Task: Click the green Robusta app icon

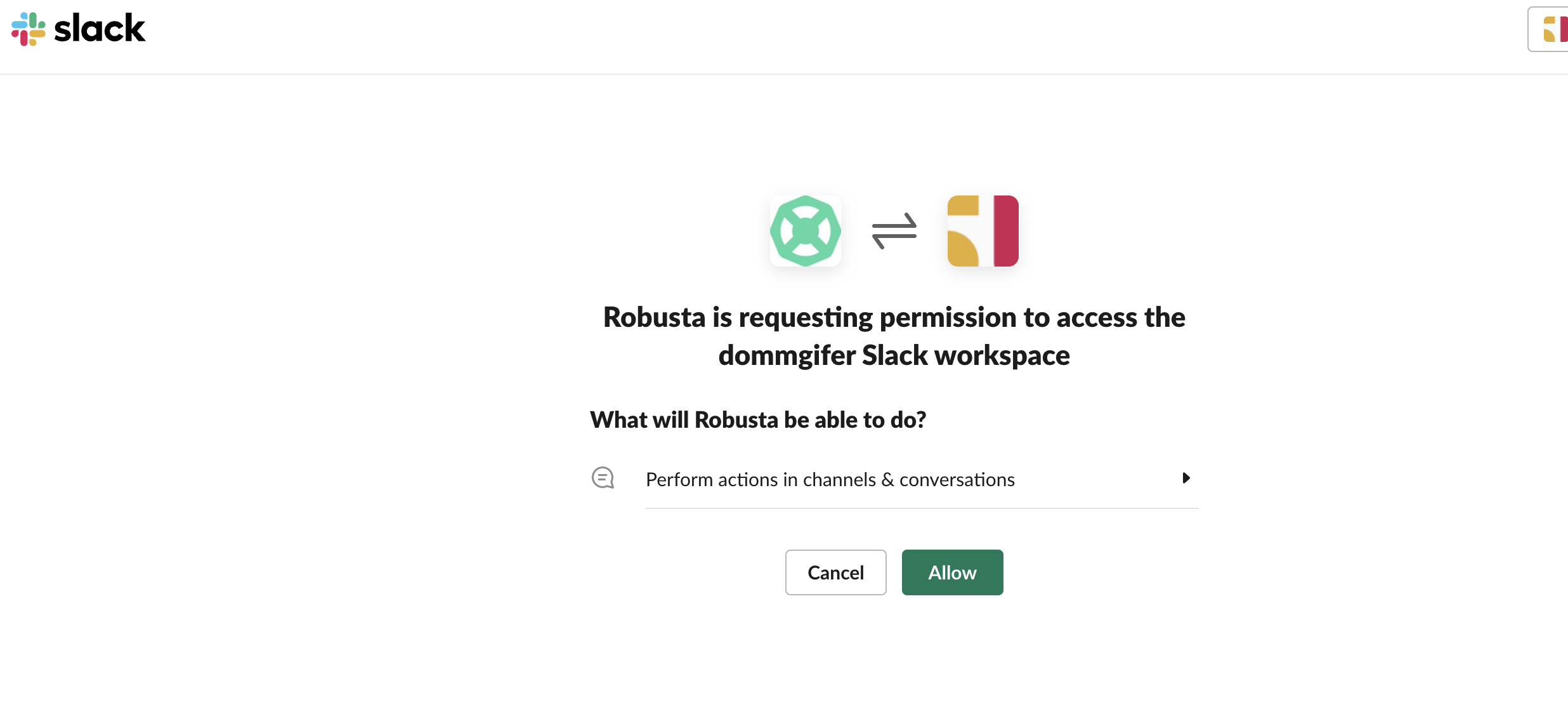Action: tap(805, 231)
